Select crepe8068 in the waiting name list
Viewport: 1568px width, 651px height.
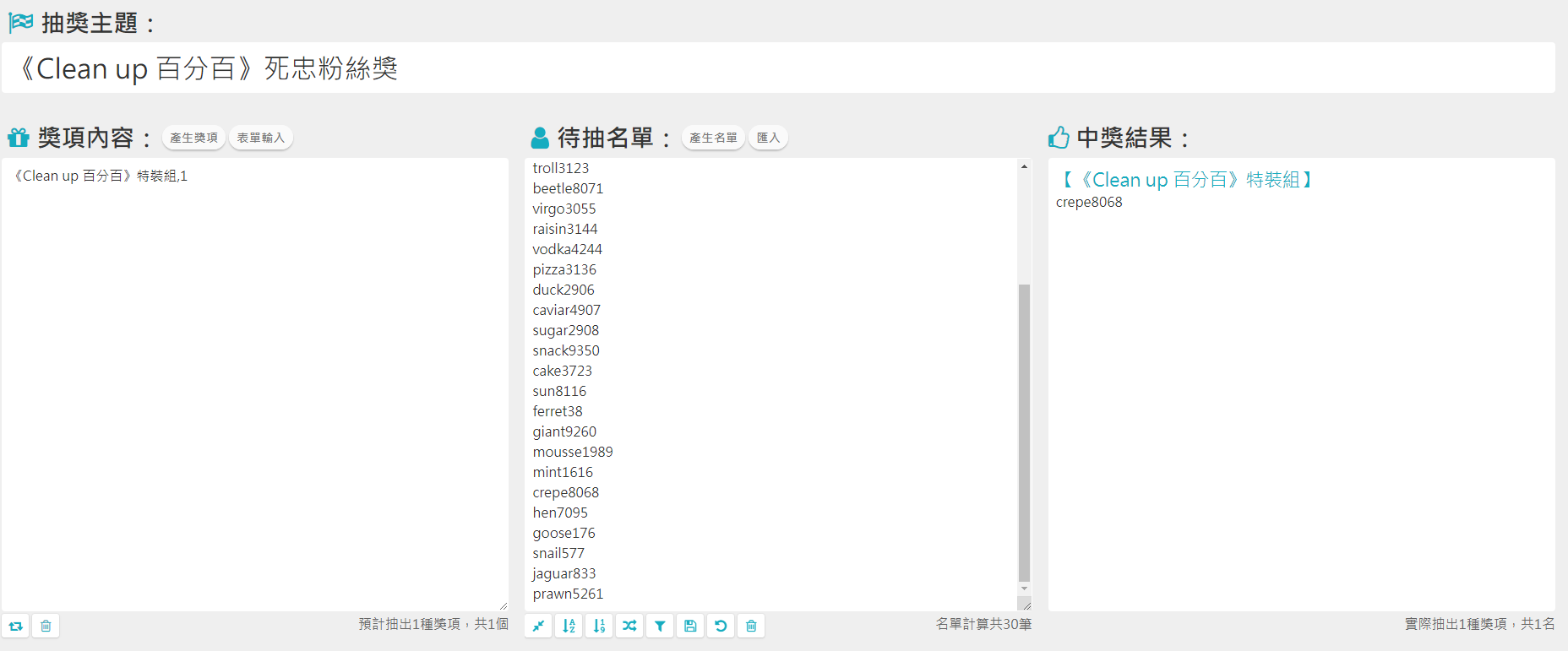pos(565,492)
